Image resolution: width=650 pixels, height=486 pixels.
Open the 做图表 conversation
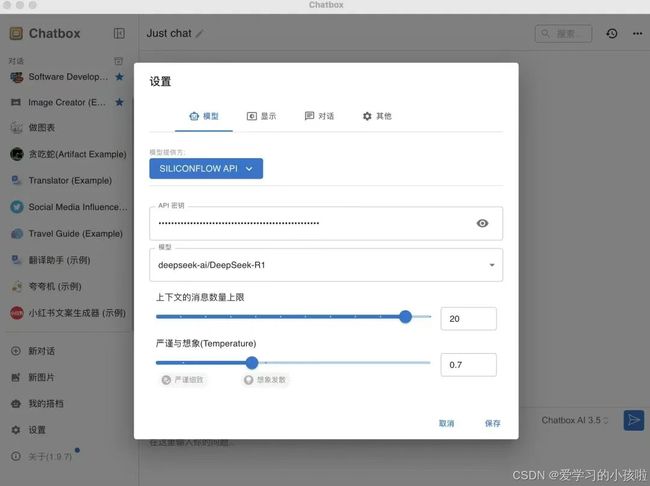[x=68, y=128]
